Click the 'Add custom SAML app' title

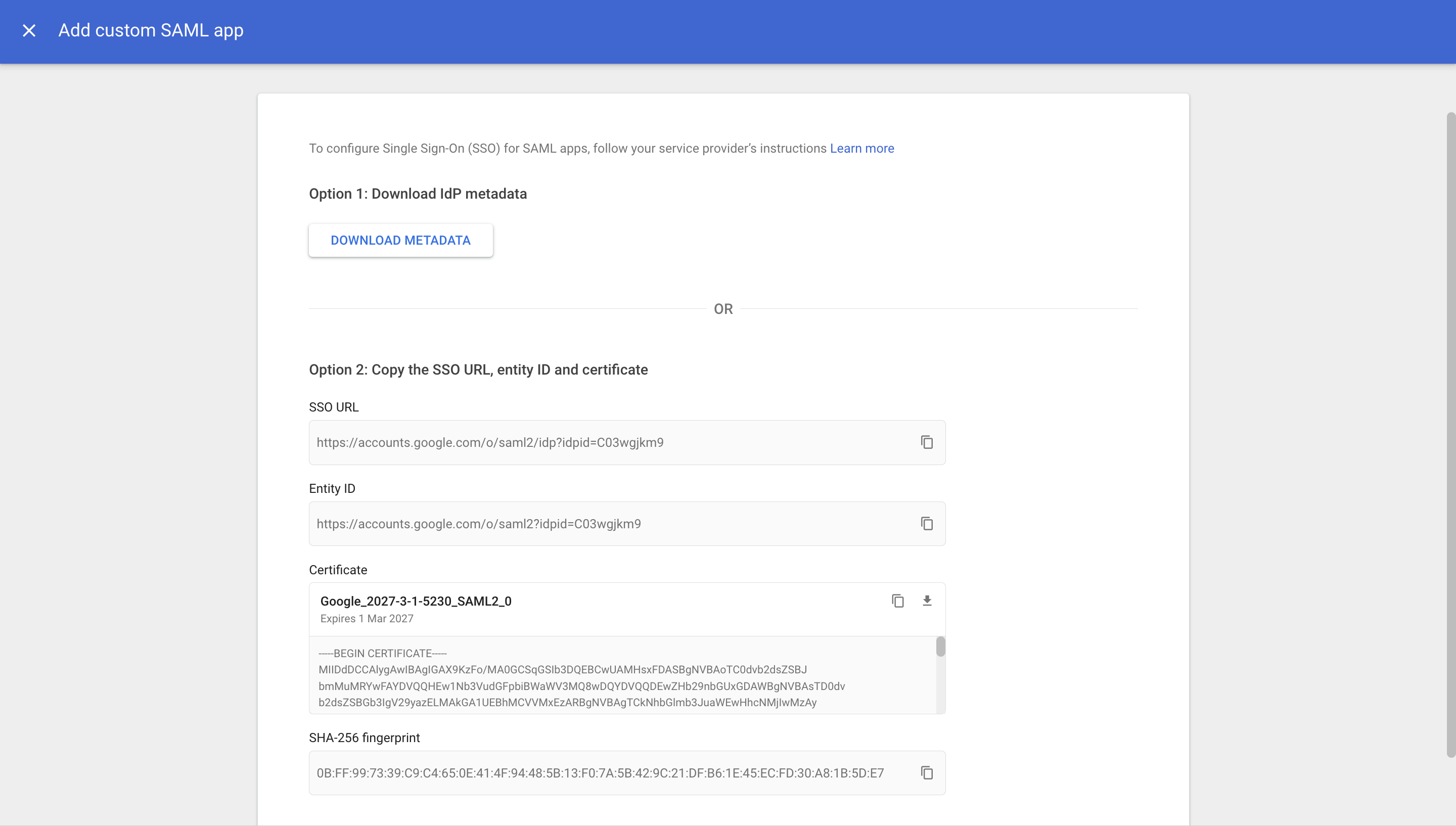click(151, 31)
